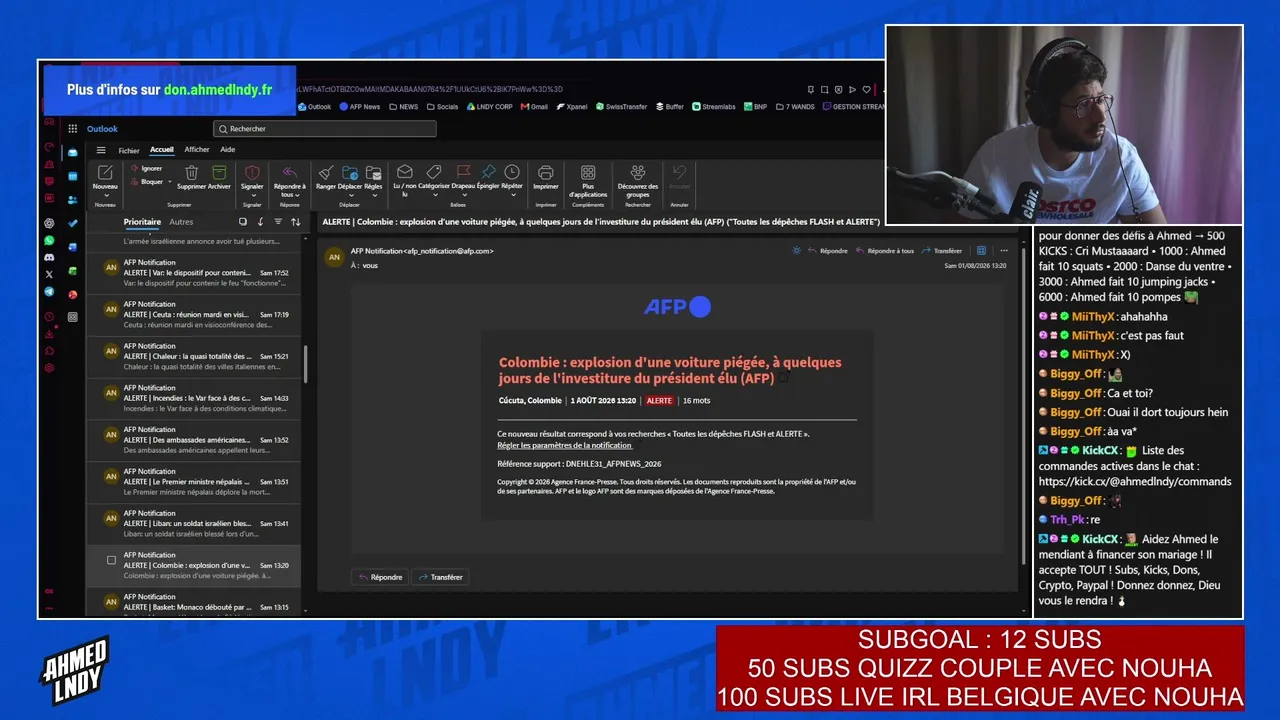This screenshot has height=720, width=1280.
Task: Select the Accueil ribbon tab
Action: click(x=162, y=150)
